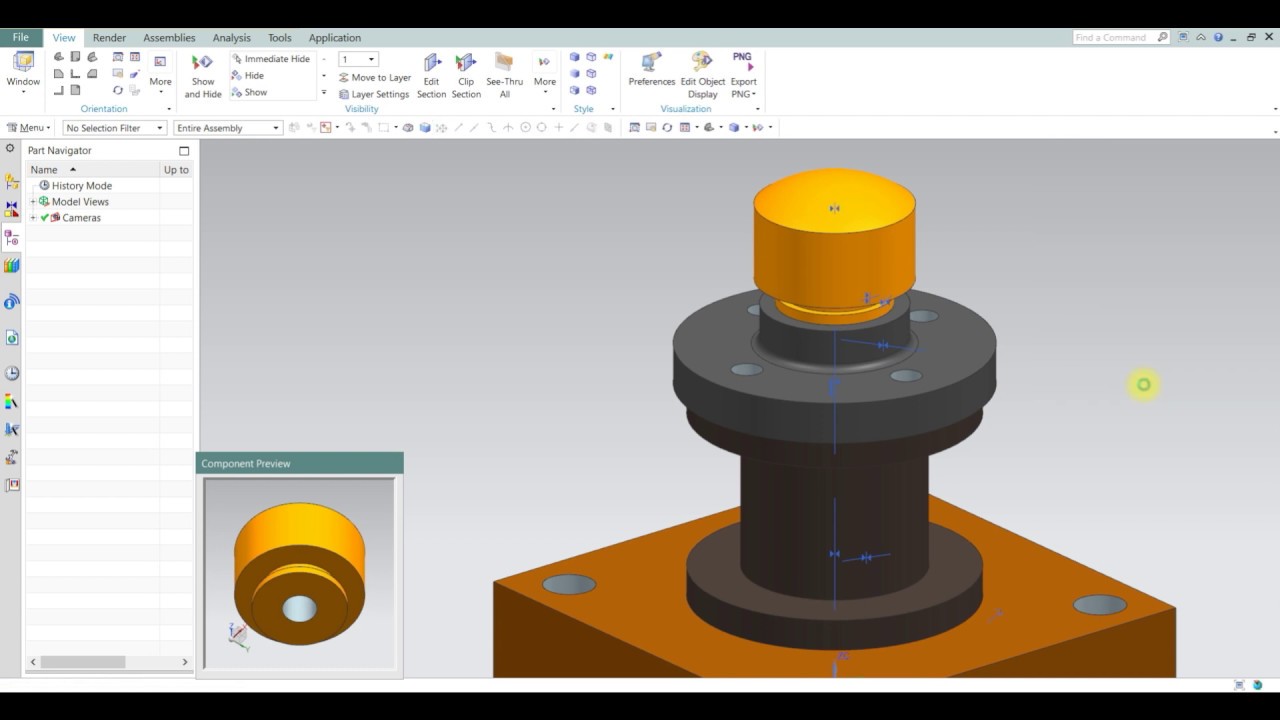This screenshot has height=720, width=1280.
Task: Switch to the Render tab
Action: click(x=109, y=38)
